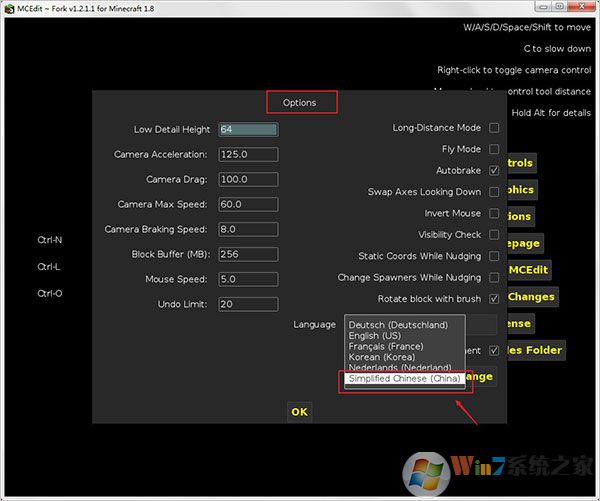Select Simplified Chinese (China) language
600x501 pixels.
pyautogui.click(x=404, y=379)
